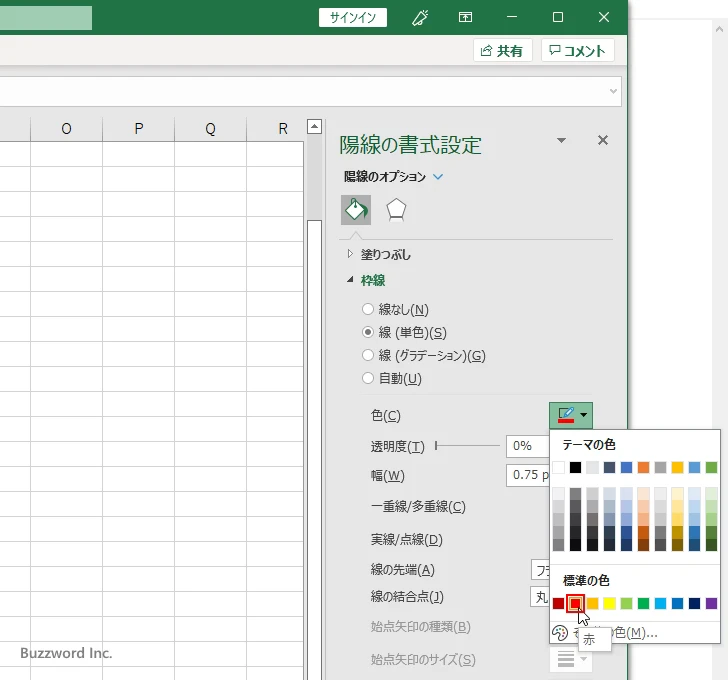Click the テーマの色 heading
This screenshot has width=728, height=680.
coord(589,445)
